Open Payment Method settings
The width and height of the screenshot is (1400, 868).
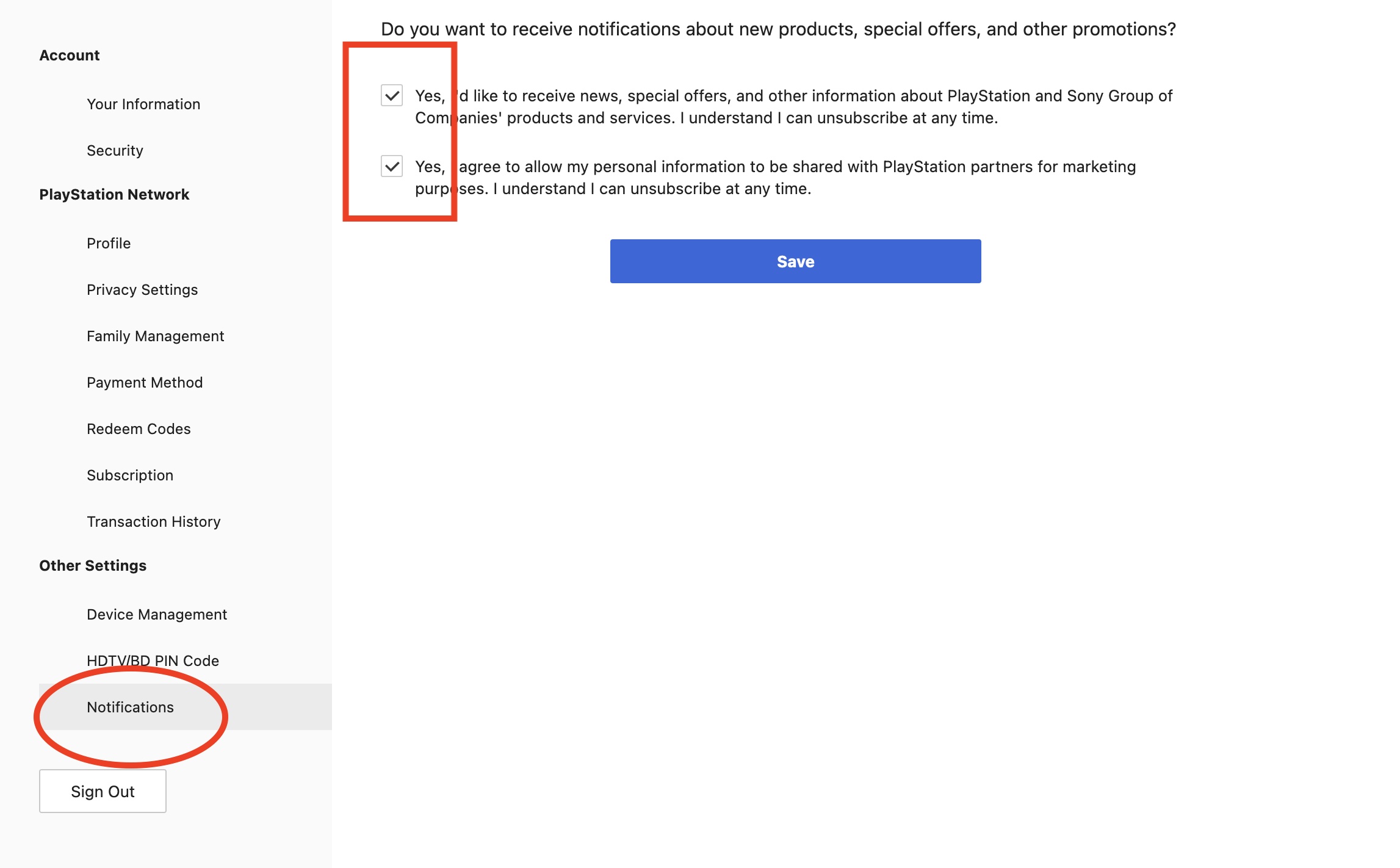tap(145, 382)
